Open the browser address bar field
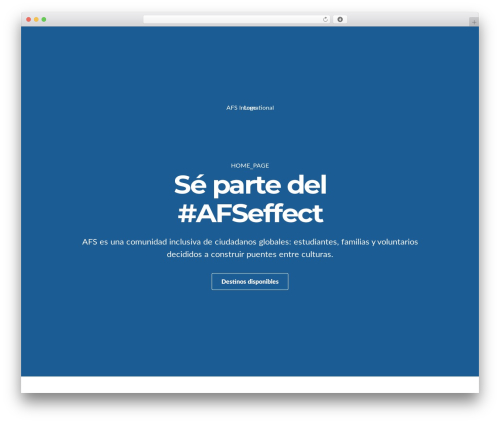 tap(237, 20)
